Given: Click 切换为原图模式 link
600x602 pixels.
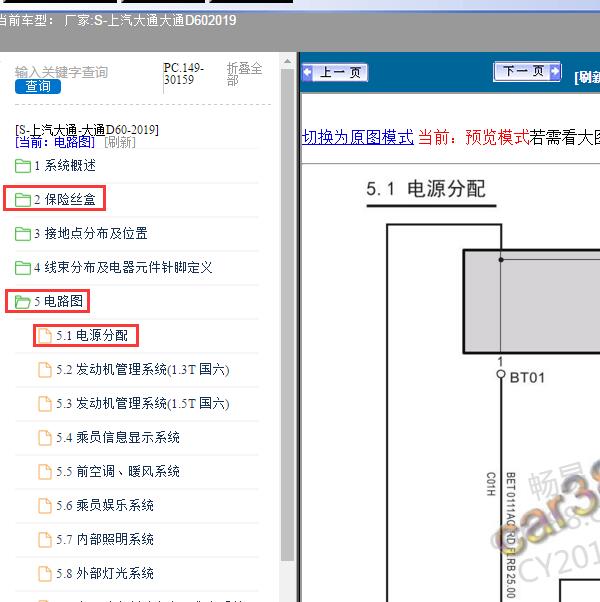Looking at the screenshot, I should pos(358,137).
